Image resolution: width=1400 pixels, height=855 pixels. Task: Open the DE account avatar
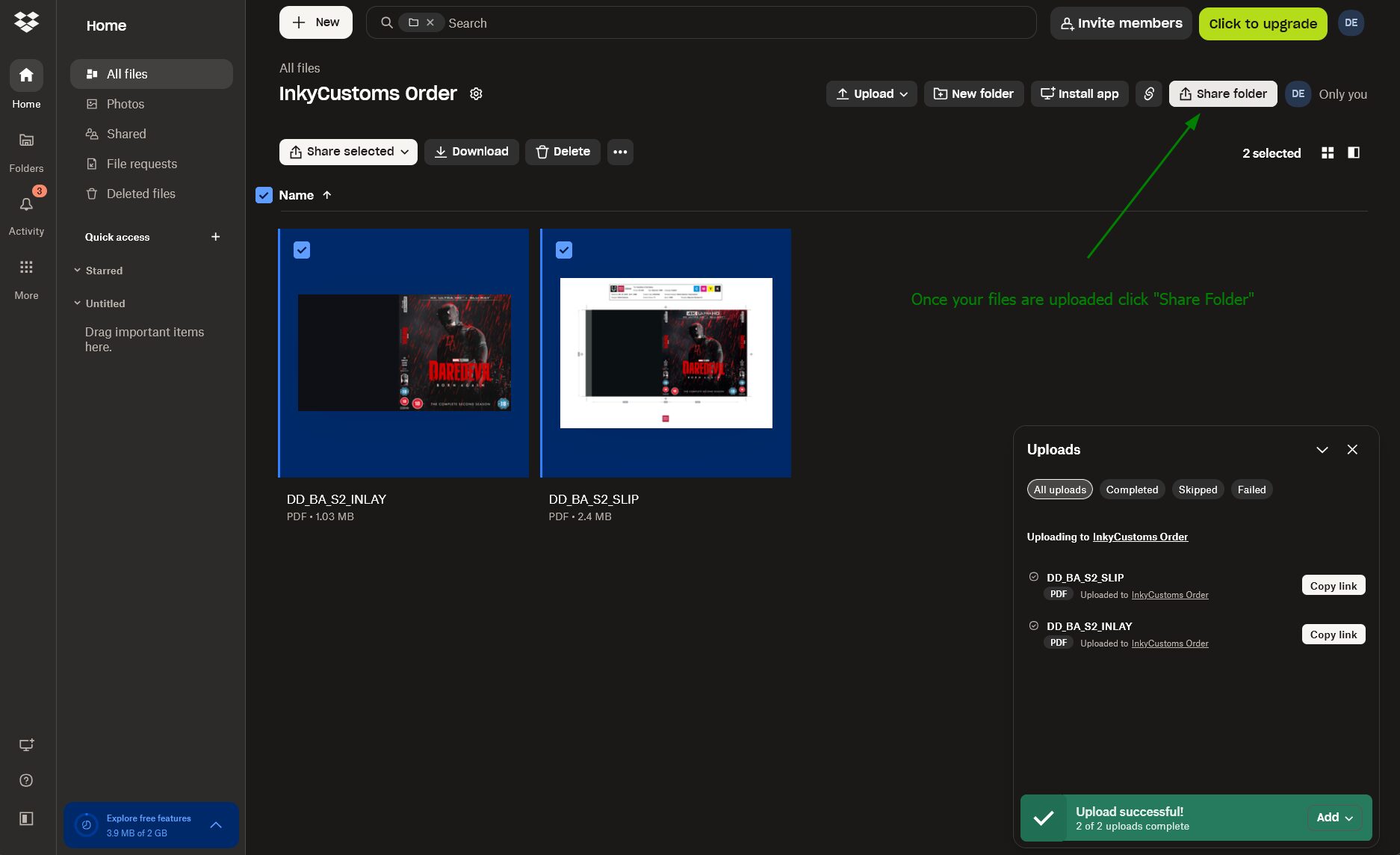click(x=1351, y=23)
